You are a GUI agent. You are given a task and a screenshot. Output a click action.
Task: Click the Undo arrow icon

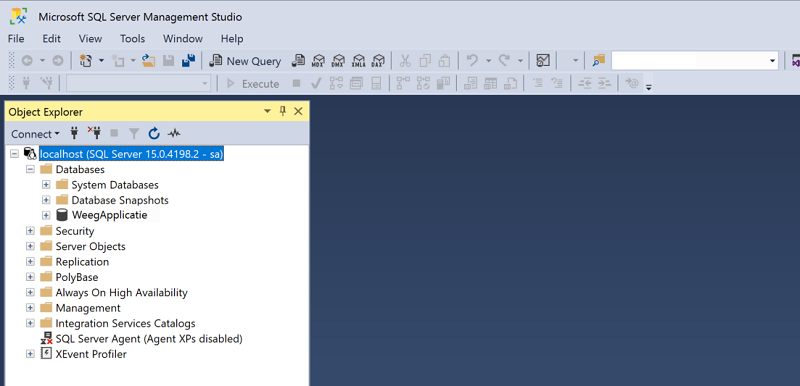472,61
